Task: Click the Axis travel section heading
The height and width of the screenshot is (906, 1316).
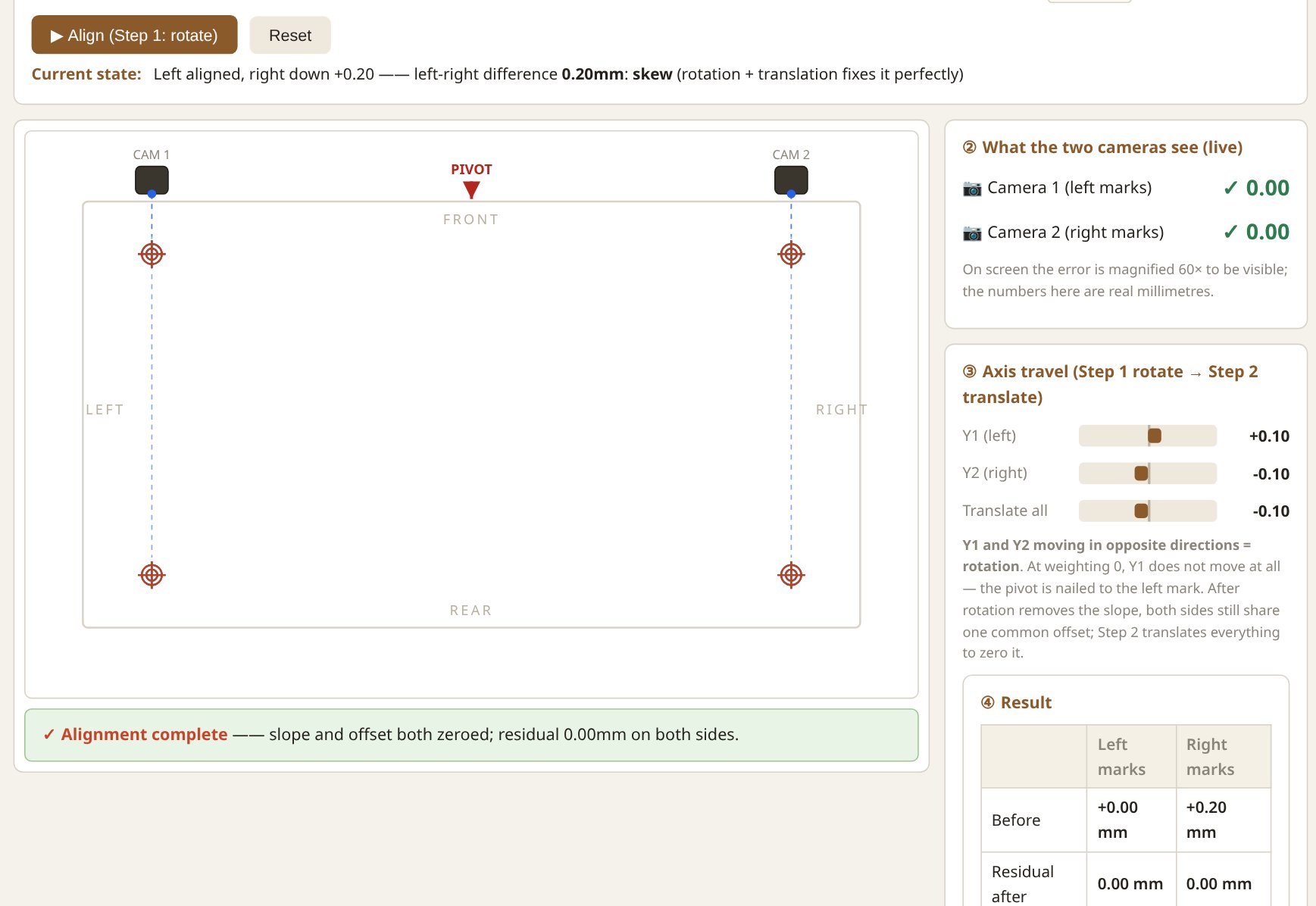Action: [1111, 384]
